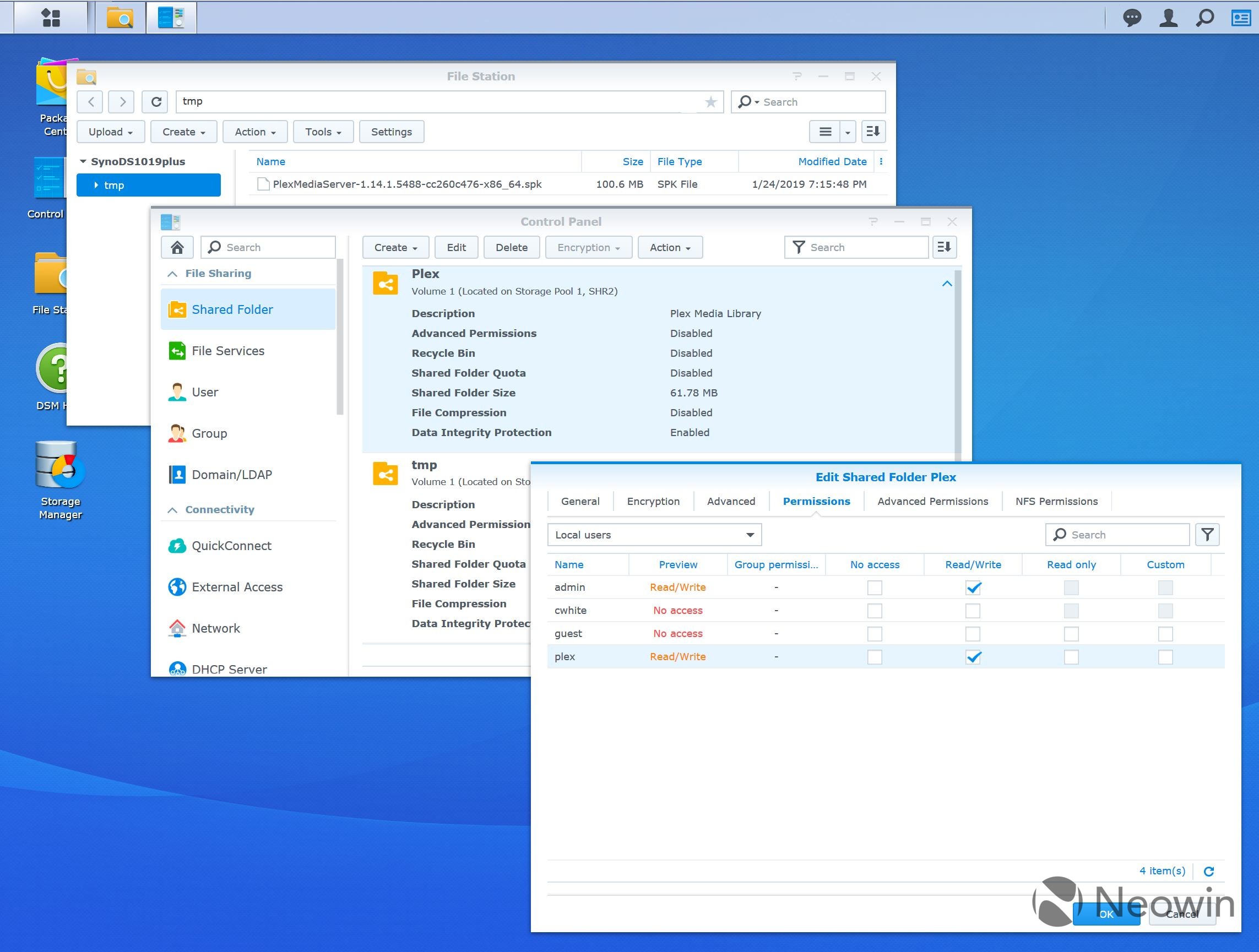Refresh the permissions user list

[x=1209, y=871]
